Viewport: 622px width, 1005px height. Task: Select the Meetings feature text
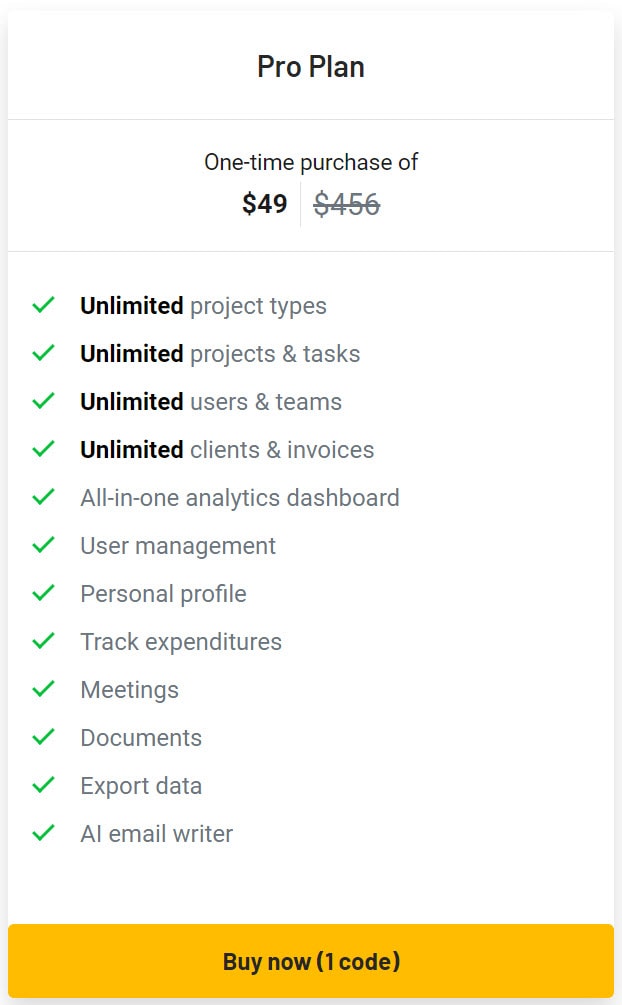tap(130, 689)
